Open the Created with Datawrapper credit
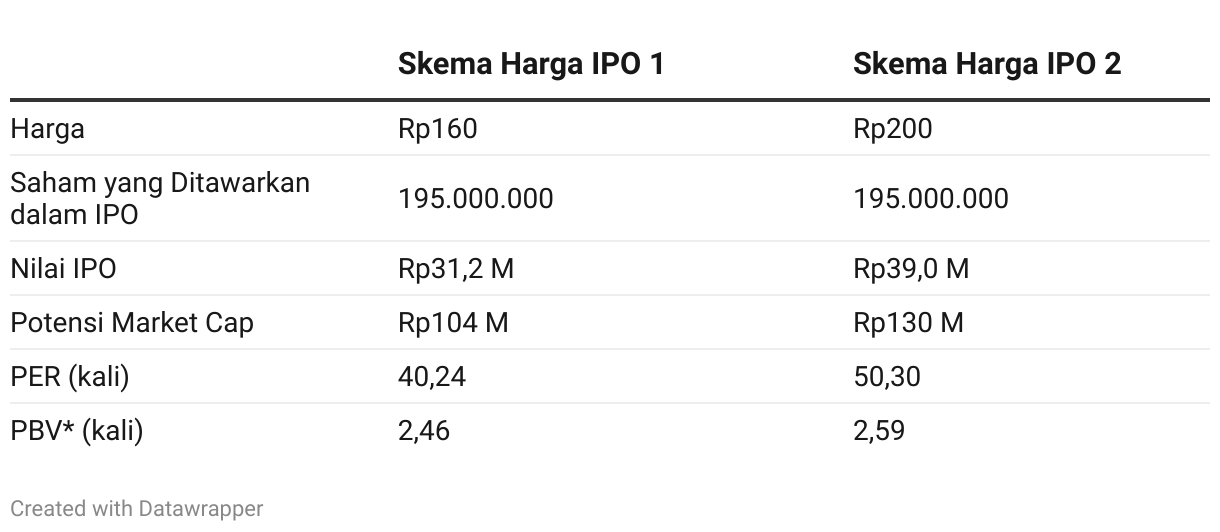 tap(137, 509)
